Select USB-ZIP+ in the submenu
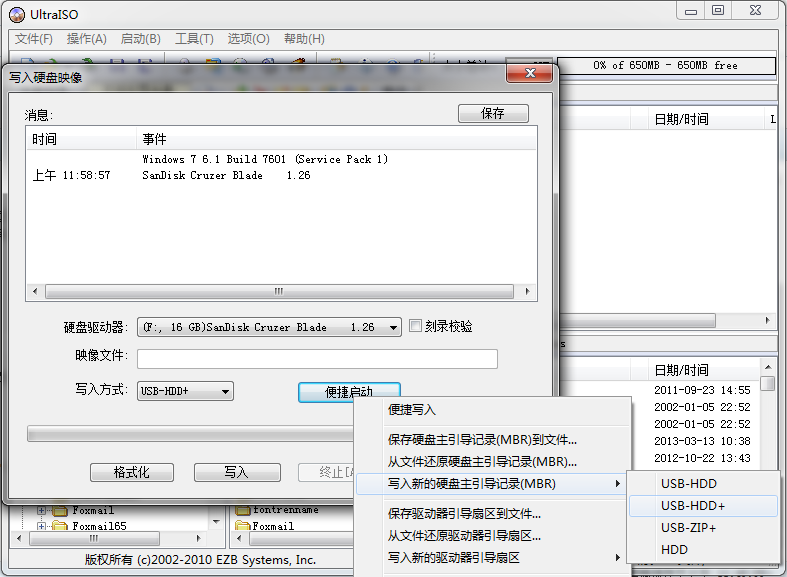Viewport: 787px width, 577px height. (x=703, y=528)
